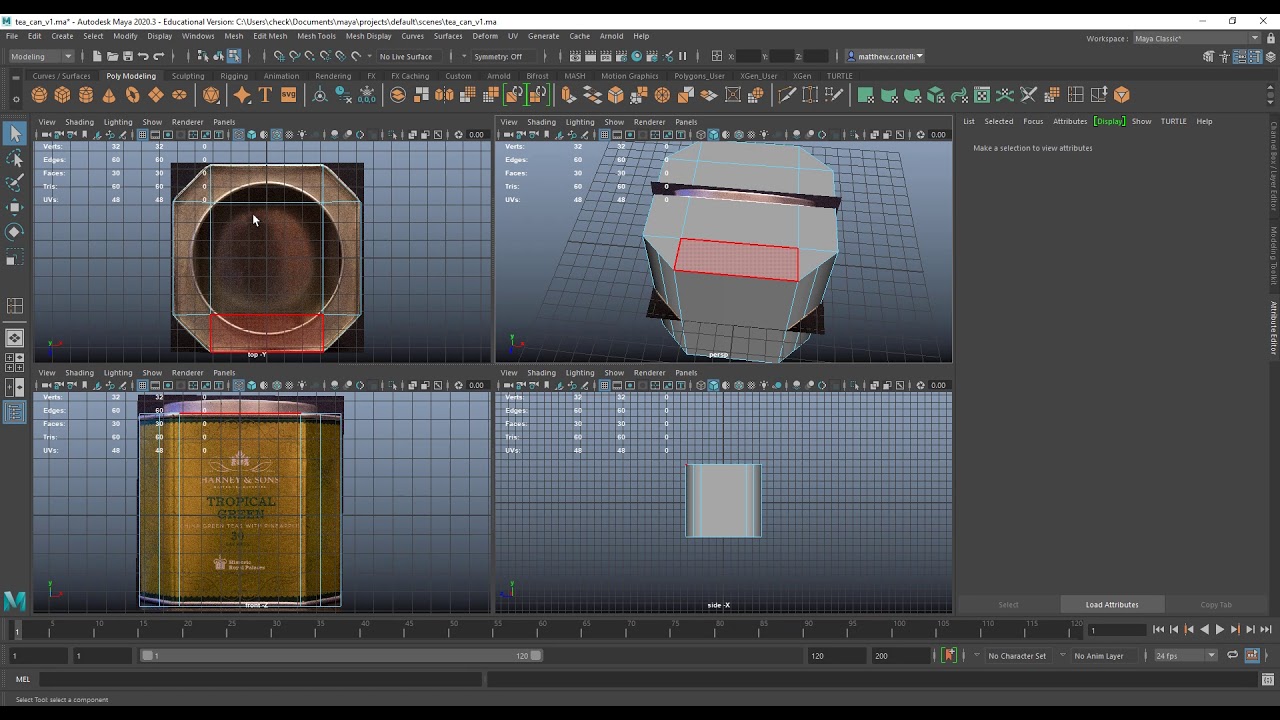Screen dimensions: 1280x720
Task: Click the Redo arrow icon
Action: (x=158, y=56)
